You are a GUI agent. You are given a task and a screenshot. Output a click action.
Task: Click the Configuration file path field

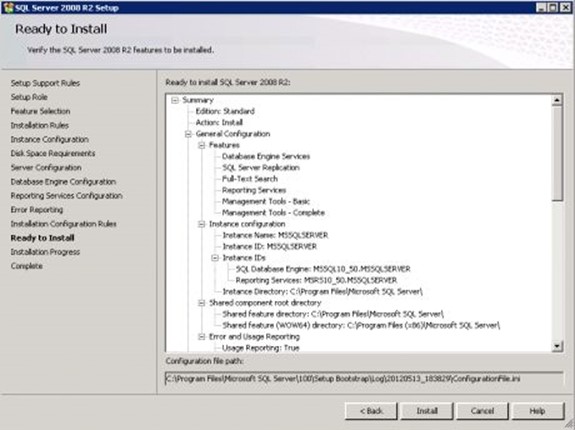364,379
